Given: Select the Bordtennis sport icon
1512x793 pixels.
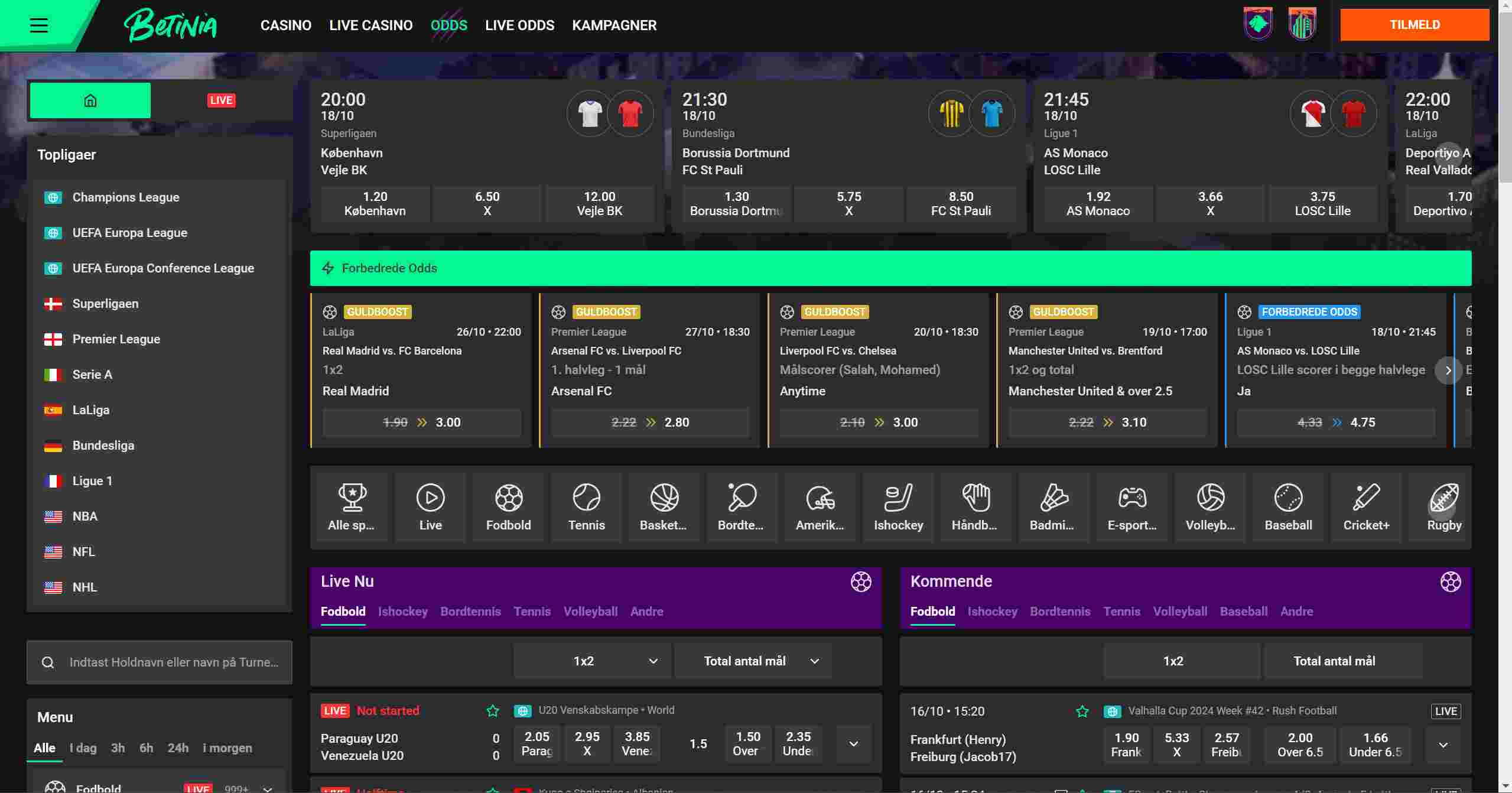Looking at the screenshot, I should pos(742,507).
